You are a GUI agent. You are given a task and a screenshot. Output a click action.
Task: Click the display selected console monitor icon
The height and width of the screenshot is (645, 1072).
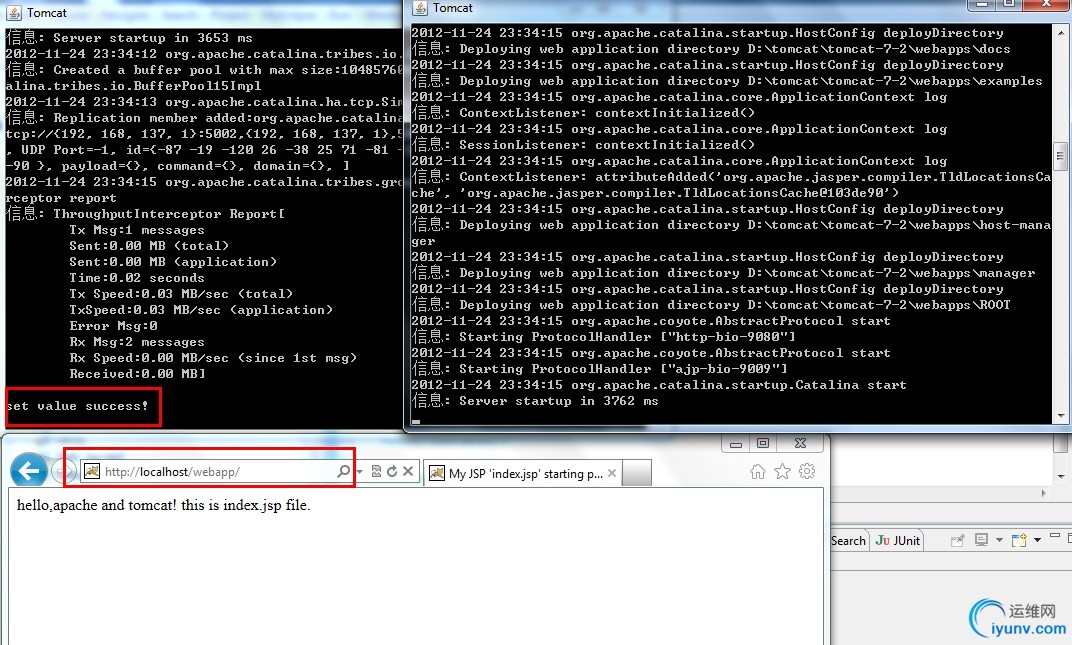point(981,540)
